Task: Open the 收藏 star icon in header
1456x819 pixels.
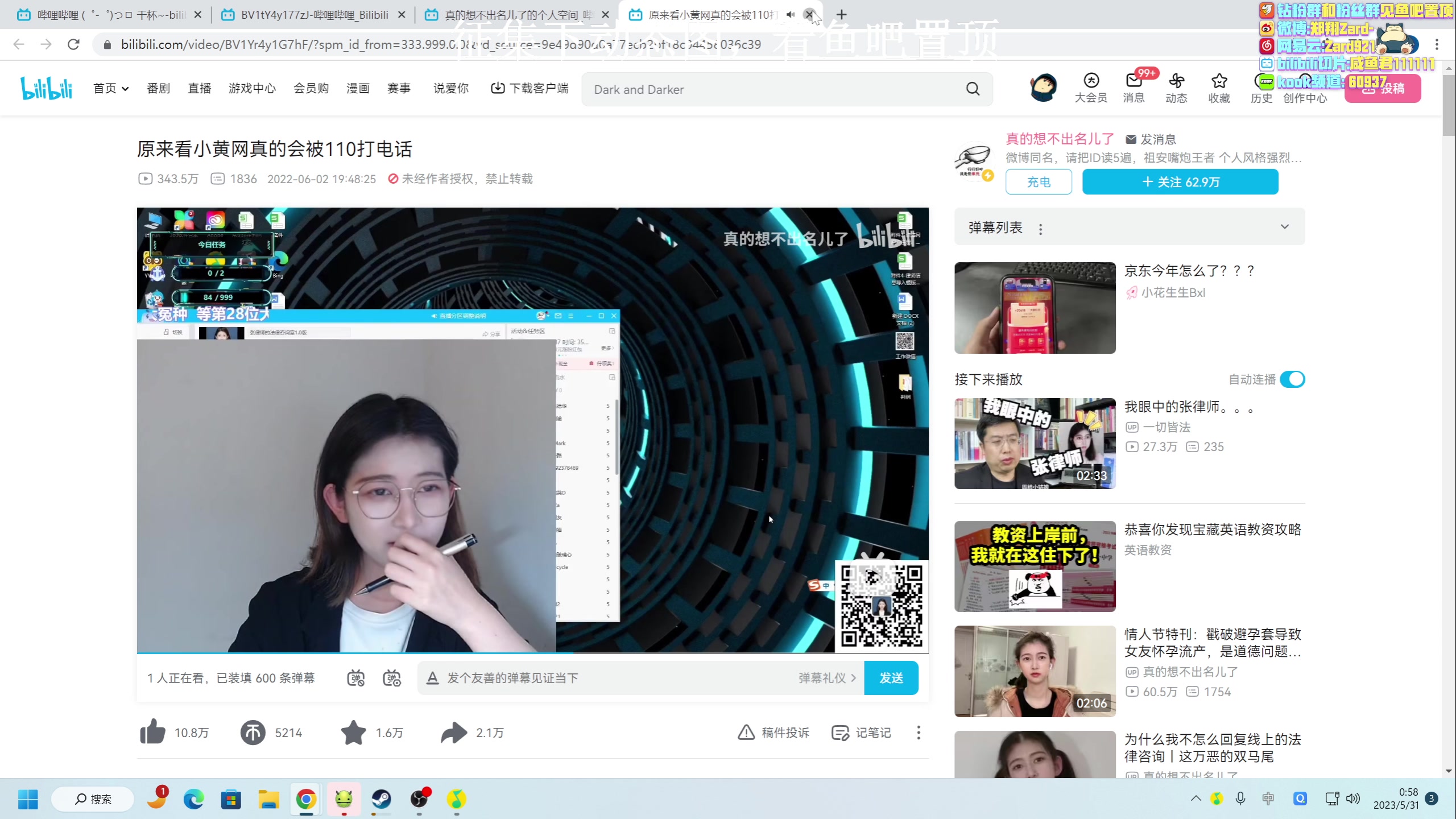Action: [1218, 81]
